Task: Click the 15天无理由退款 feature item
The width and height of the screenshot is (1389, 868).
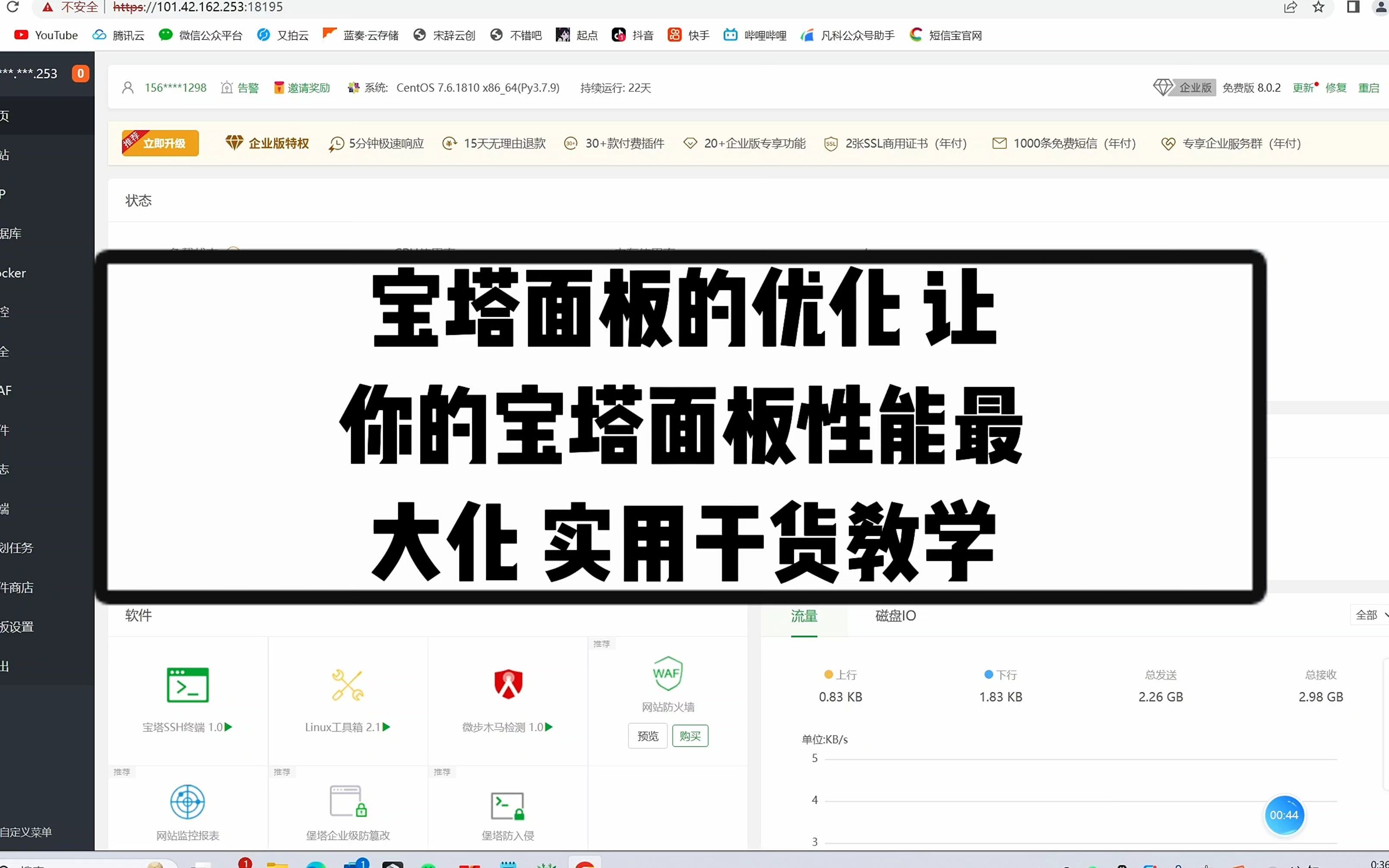Action: (x=494, y=144)
